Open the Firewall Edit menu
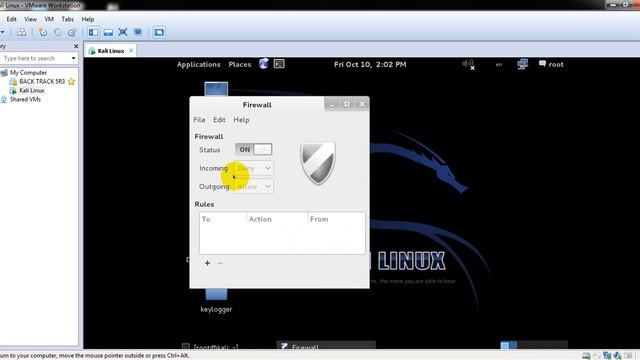Image resolution: width=640 pixels, height=360 pixels. pyautogui.click(x=219, y=120)
